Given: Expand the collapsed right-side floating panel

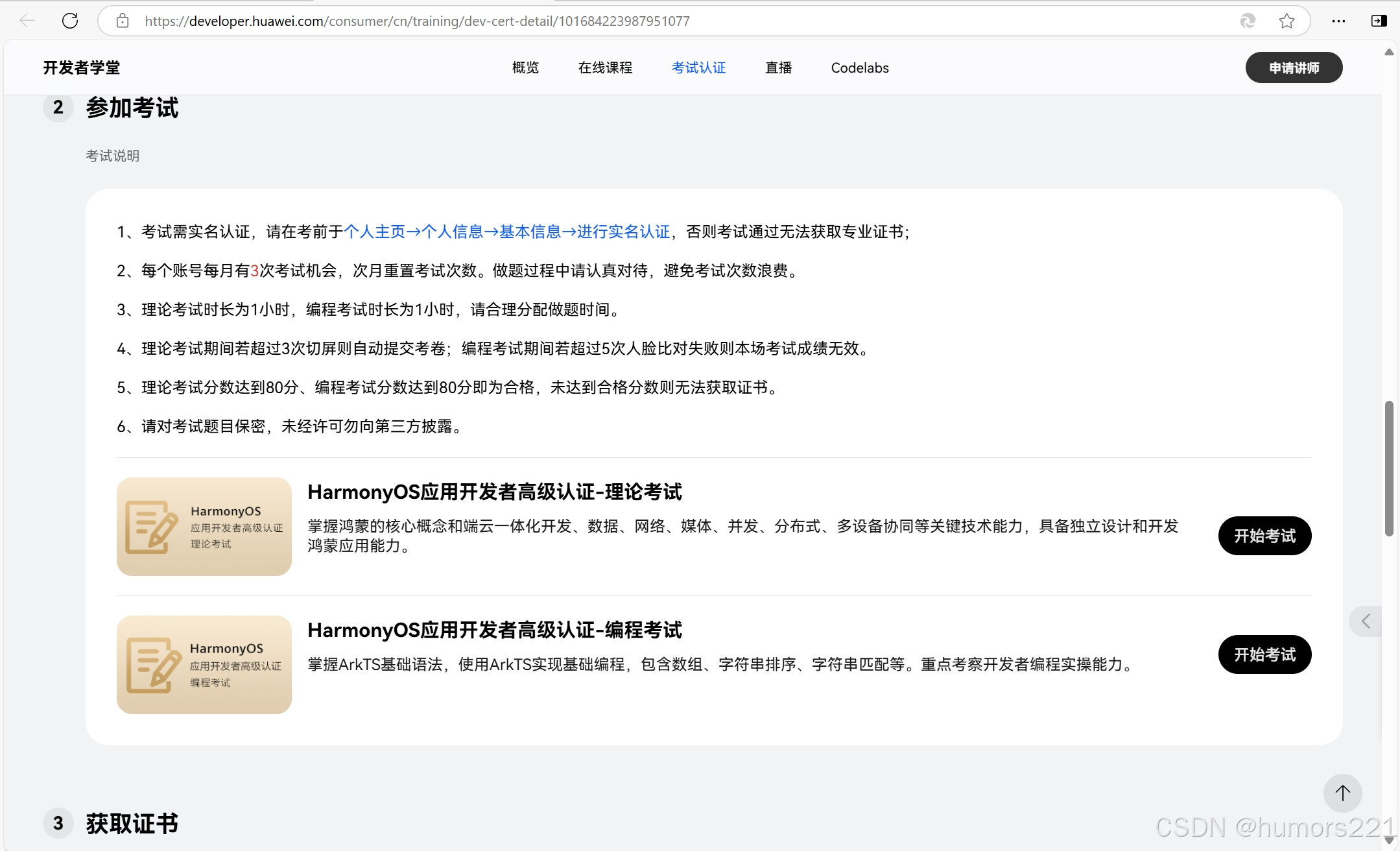Looking at the screenshot, I should [1366, 621].
